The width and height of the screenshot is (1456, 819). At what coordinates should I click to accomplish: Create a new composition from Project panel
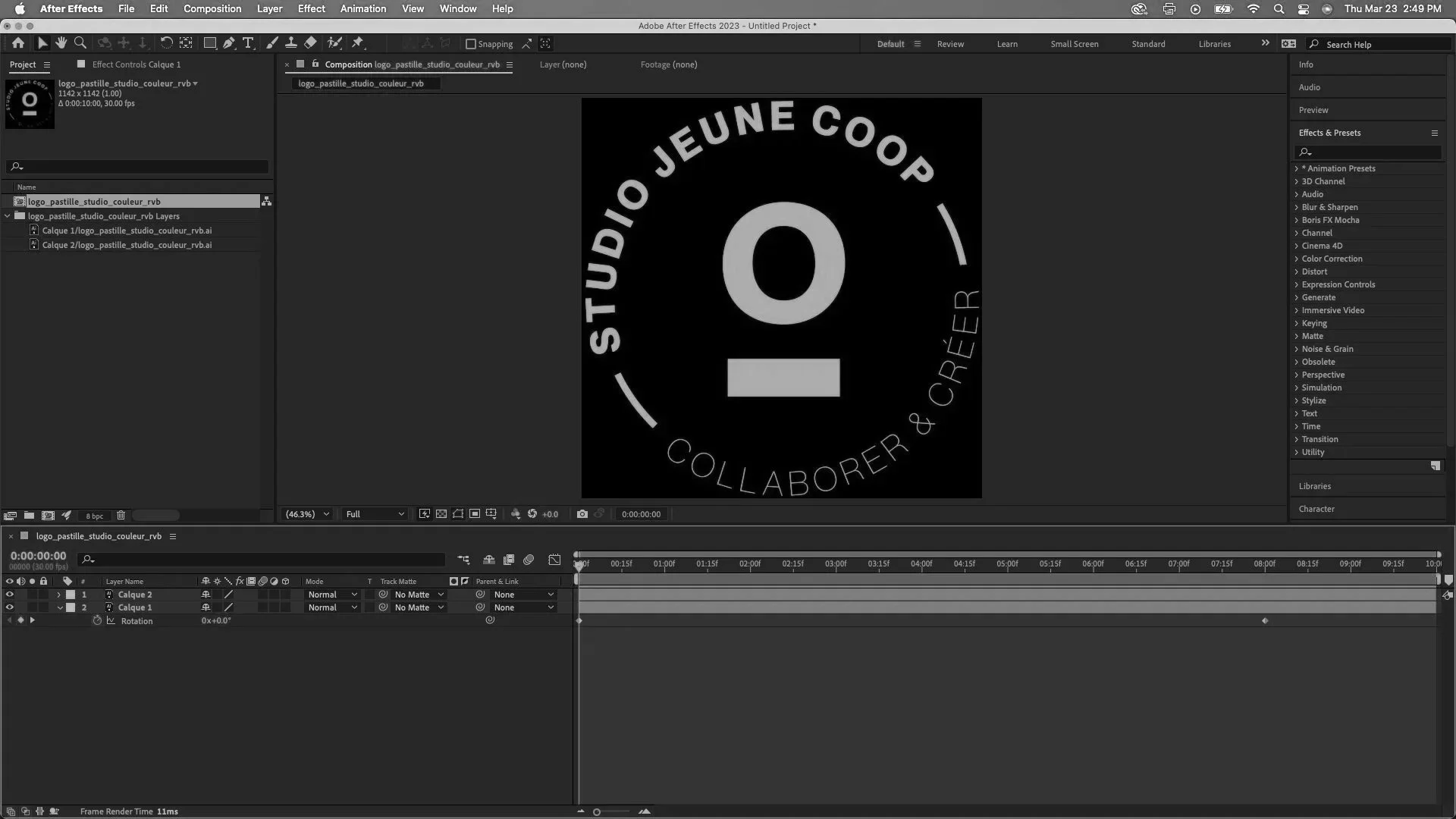(48, 516)
